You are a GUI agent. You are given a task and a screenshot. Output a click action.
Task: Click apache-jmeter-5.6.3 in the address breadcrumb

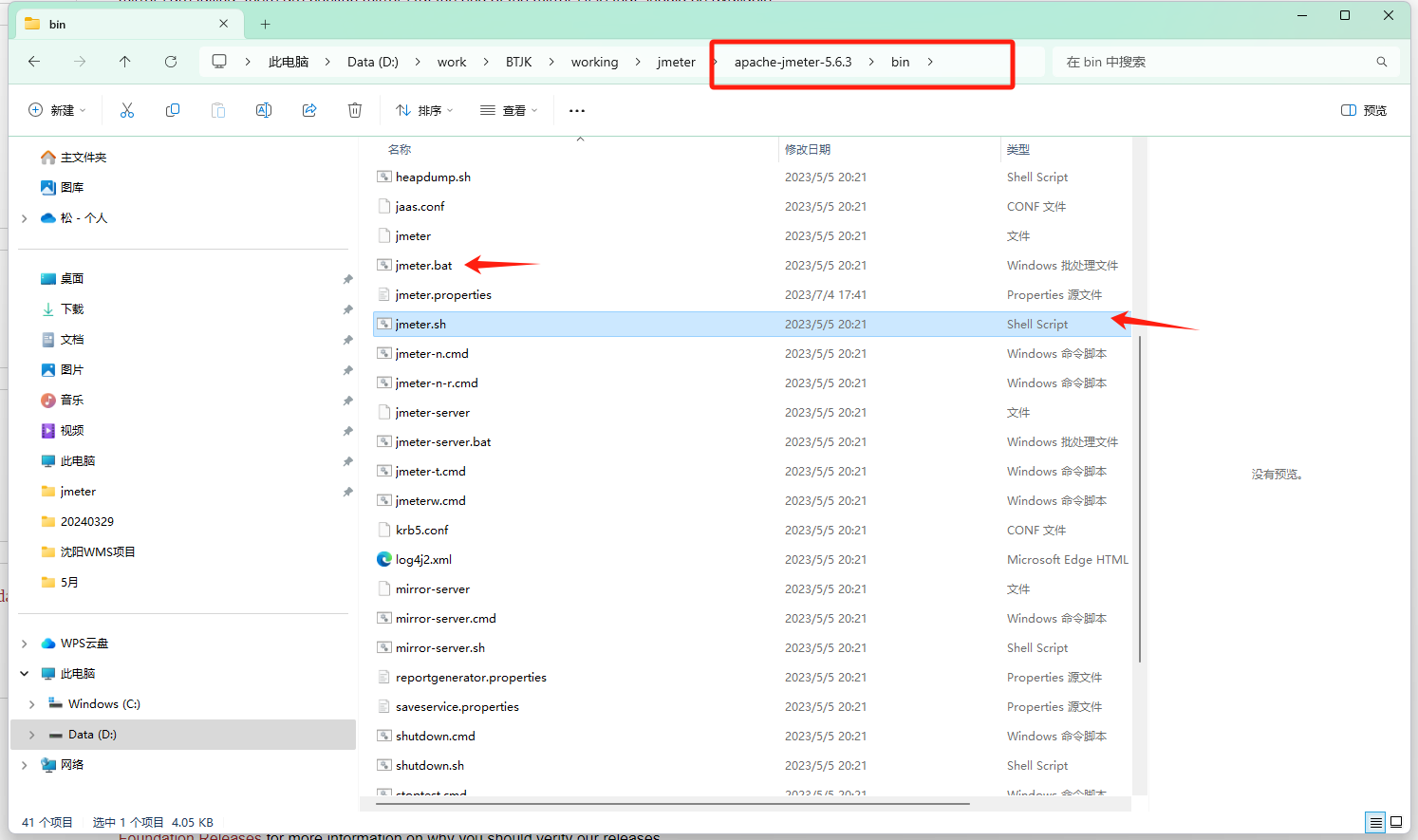(x=793, y=62)
